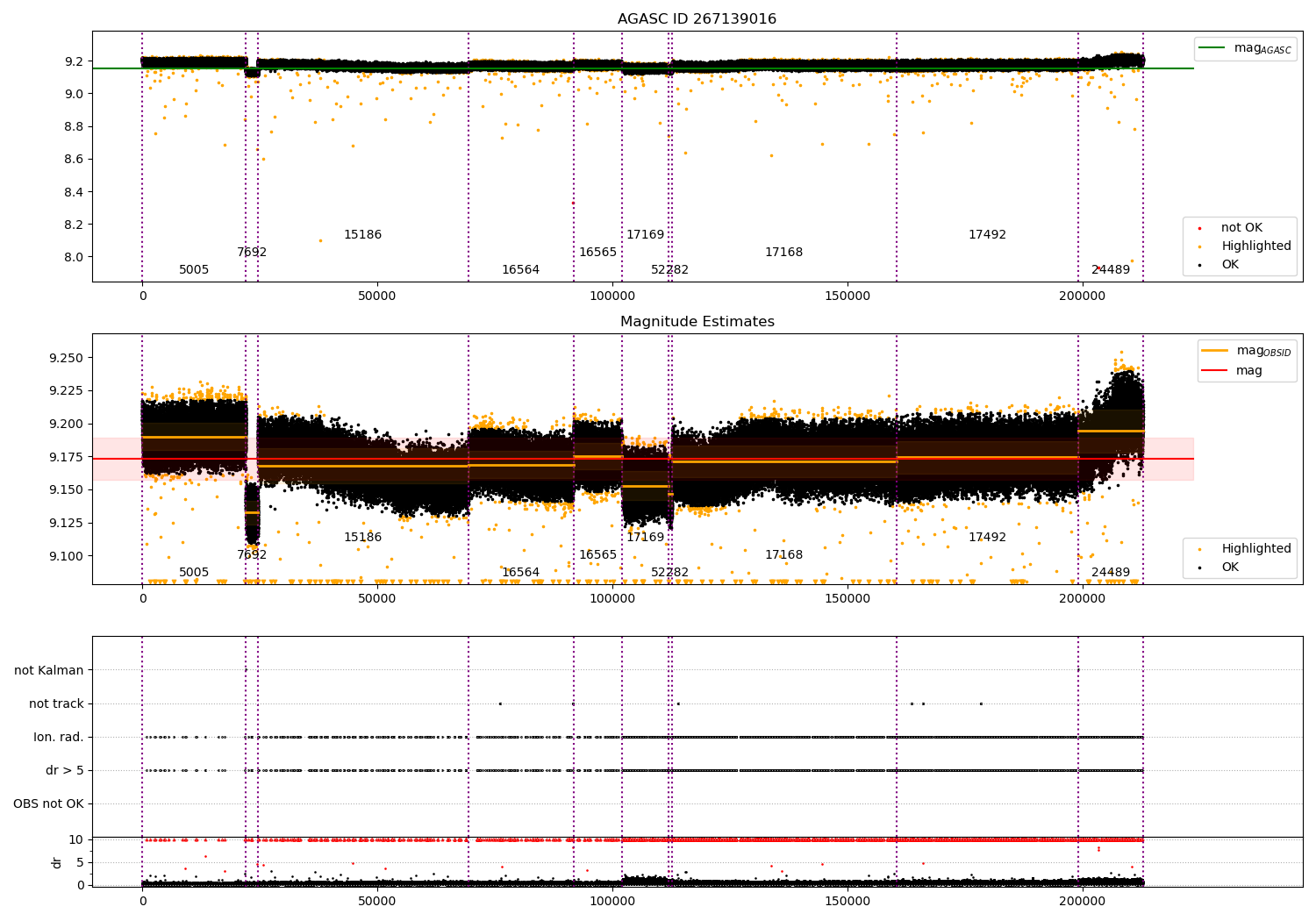Screen dimensions: 1316x921
Task: Click y-axis tick 9.225 in Magnitude Estimates
Action: click(67, 390)
